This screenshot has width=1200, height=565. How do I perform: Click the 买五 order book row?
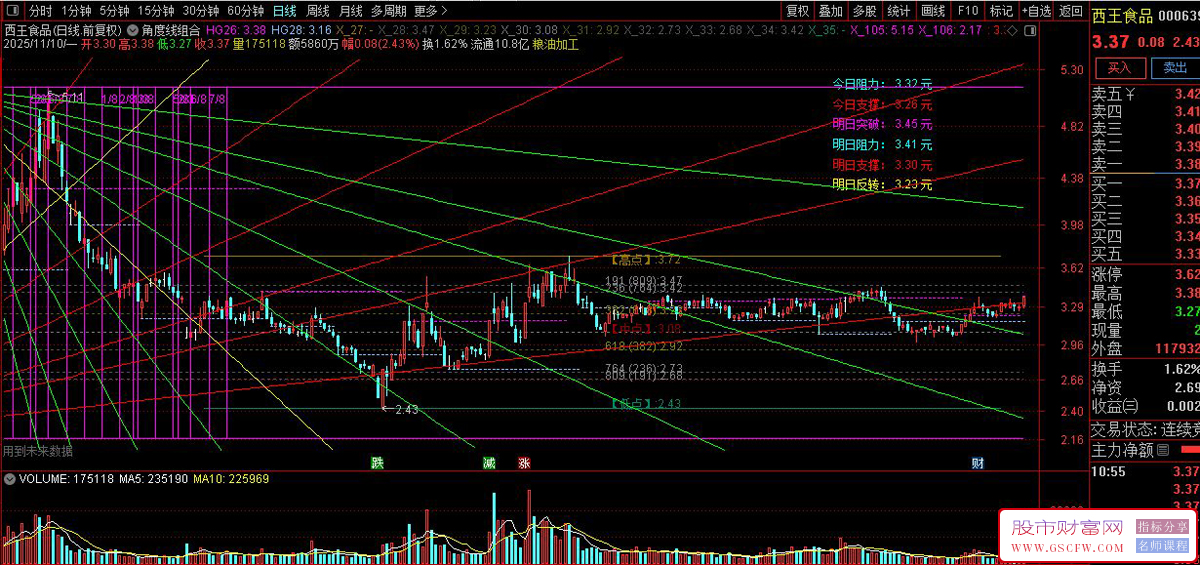tap(1145, 254)
